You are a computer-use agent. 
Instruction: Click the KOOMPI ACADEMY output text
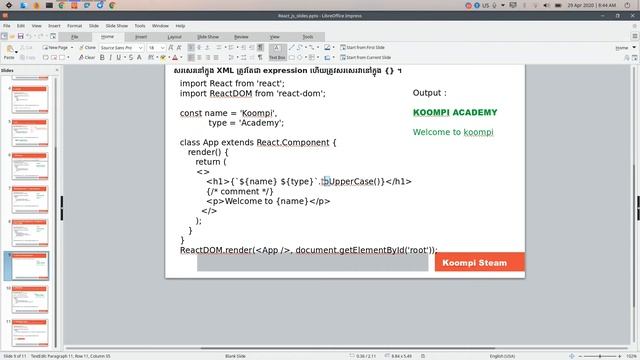click(455, 112)
